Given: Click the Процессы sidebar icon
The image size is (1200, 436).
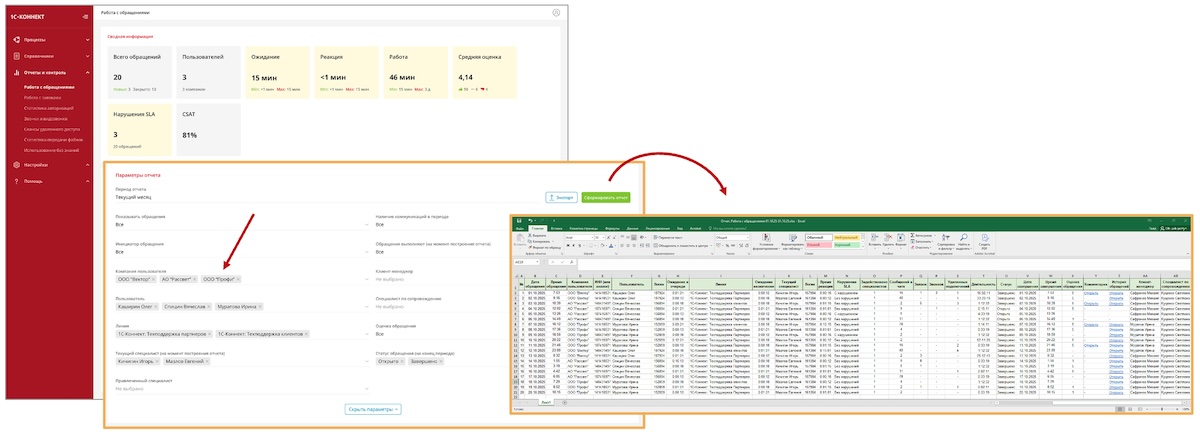Looking at the screenshot, I should [x=16, y=40].
